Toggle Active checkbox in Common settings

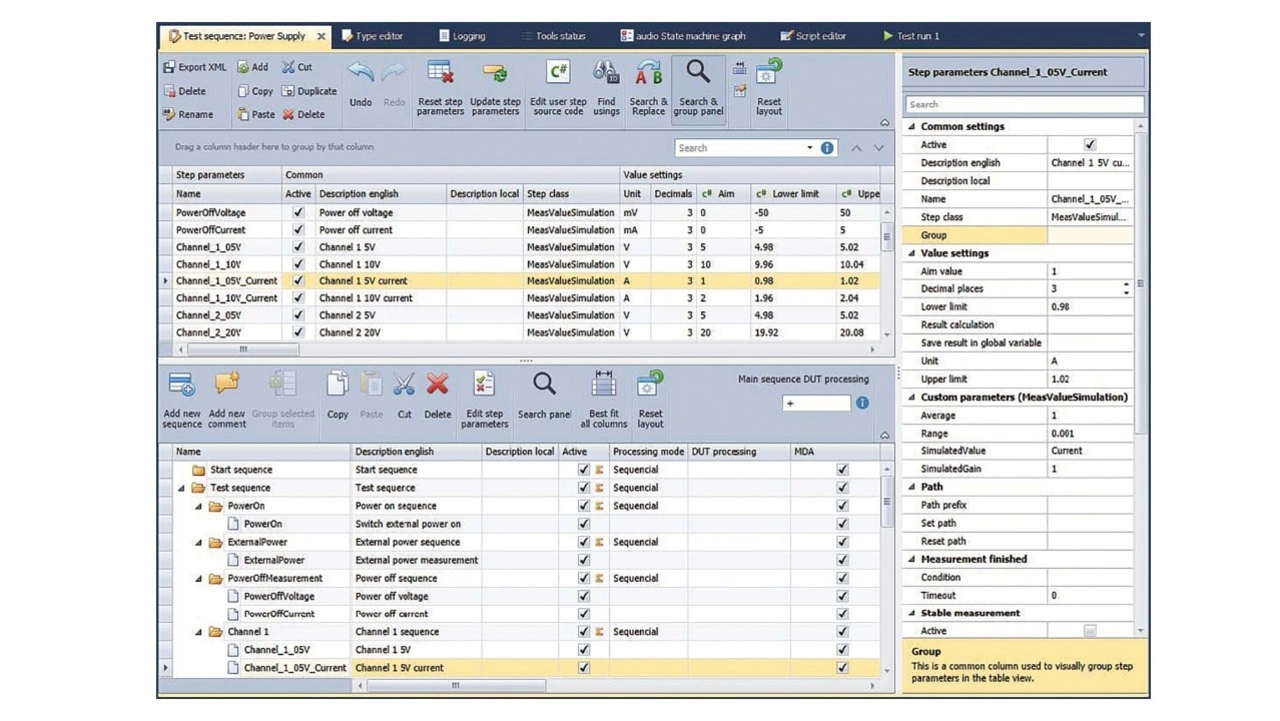pyautogui.click(x=1090, y=145)
